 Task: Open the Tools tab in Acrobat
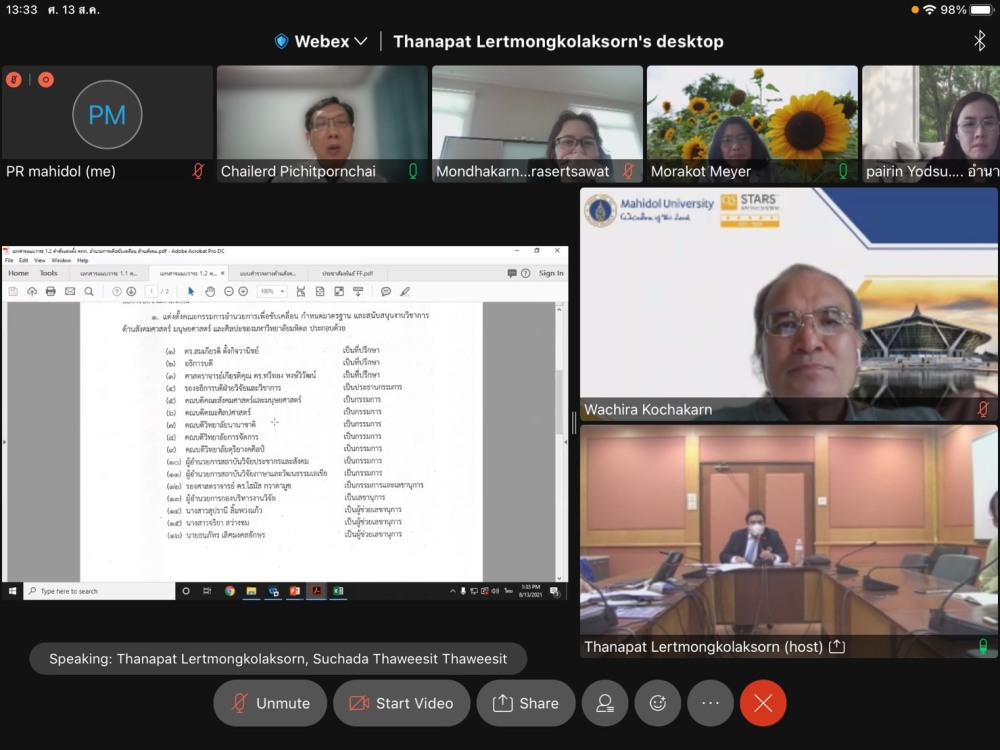[48, 273]
